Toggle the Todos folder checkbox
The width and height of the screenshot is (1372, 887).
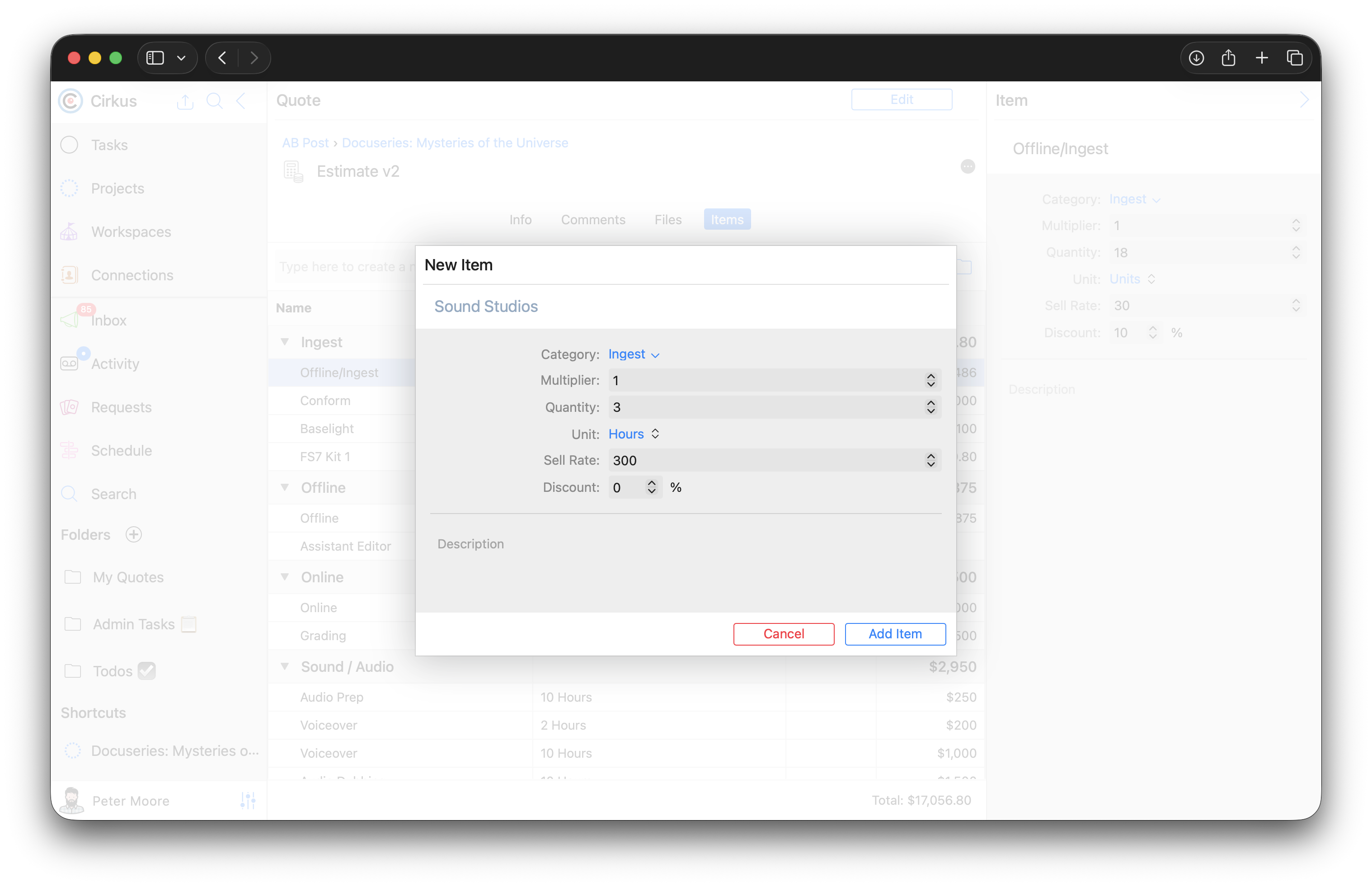click(x=147, y=671)
